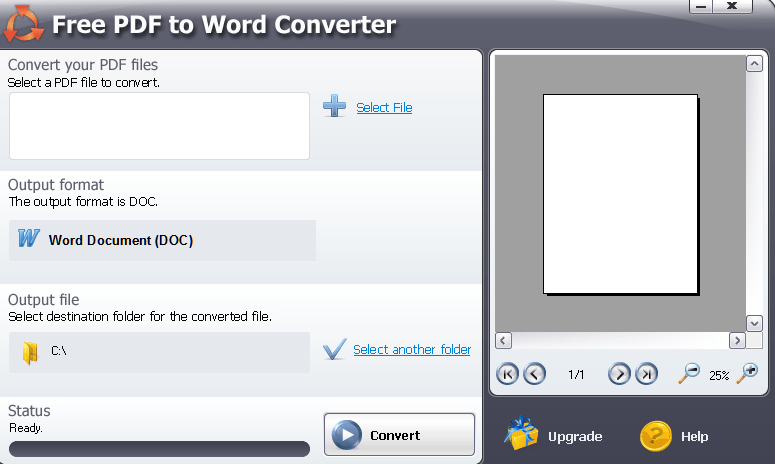Click the yellow question mark Help icon
This screenshot has width=775, height=464.
pyautogui.click(x=655, y=436)
